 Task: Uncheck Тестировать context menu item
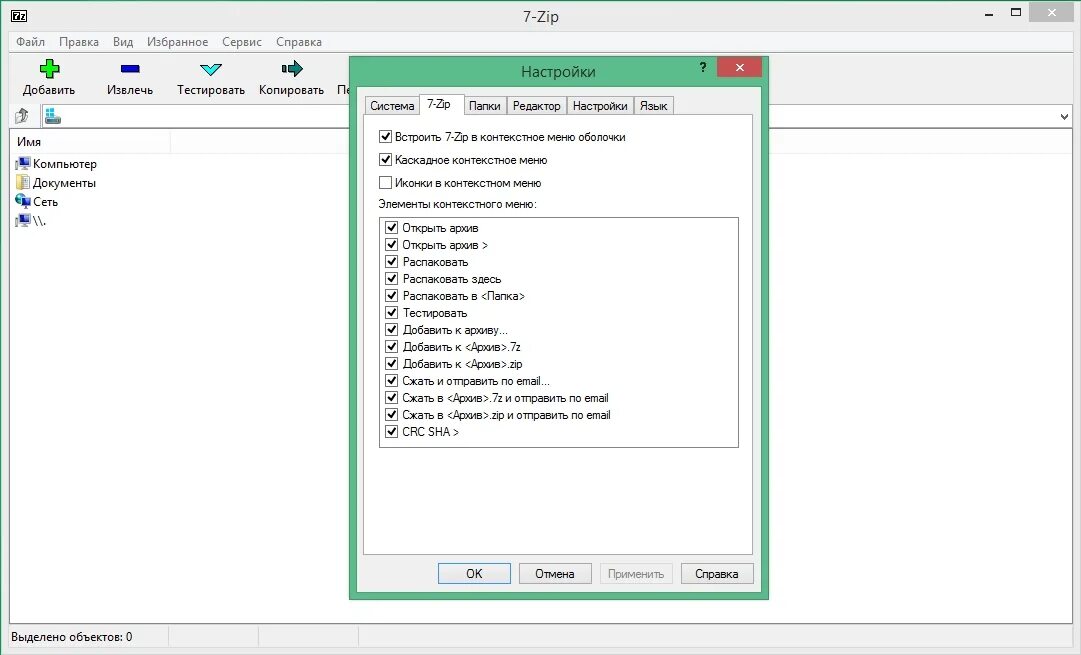pyautogui.click(x=392, y=312)
